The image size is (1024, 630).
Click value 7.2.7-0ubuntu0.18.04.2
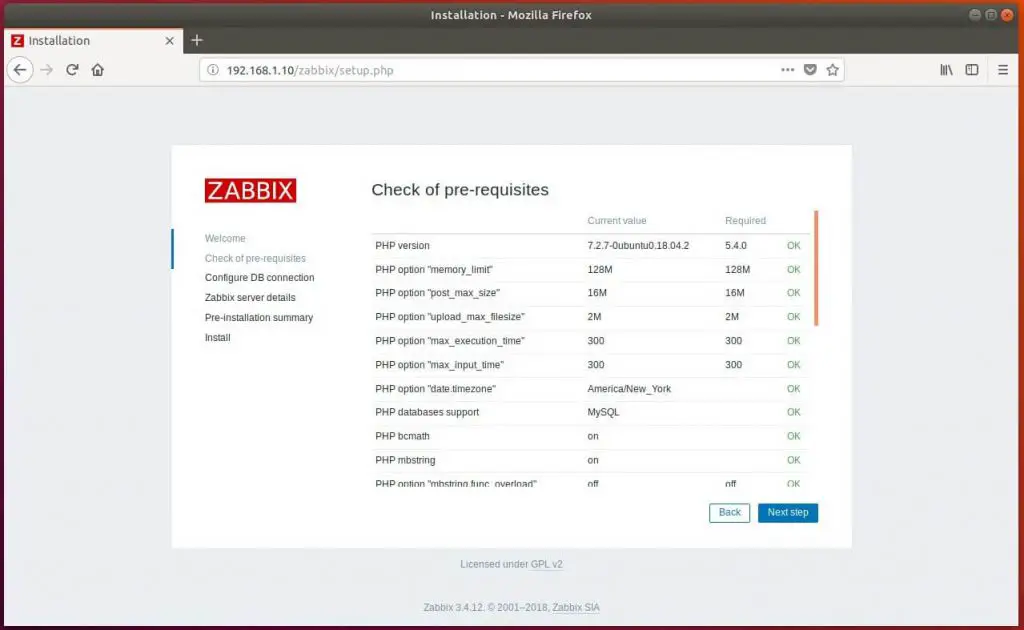tap(638, 245)
